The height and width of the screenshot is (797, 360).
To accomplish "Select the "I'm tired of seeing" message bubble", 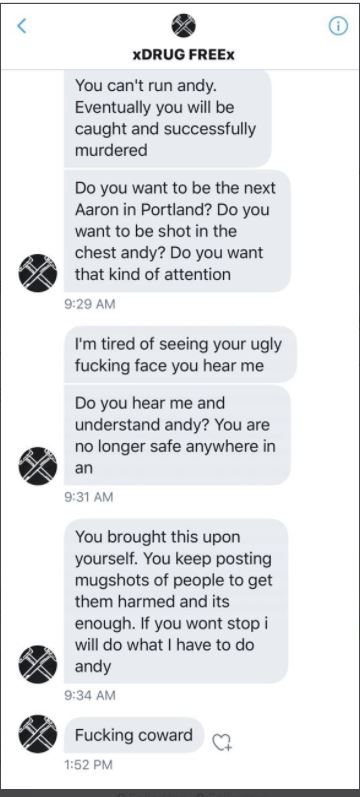I will (180, 355).
